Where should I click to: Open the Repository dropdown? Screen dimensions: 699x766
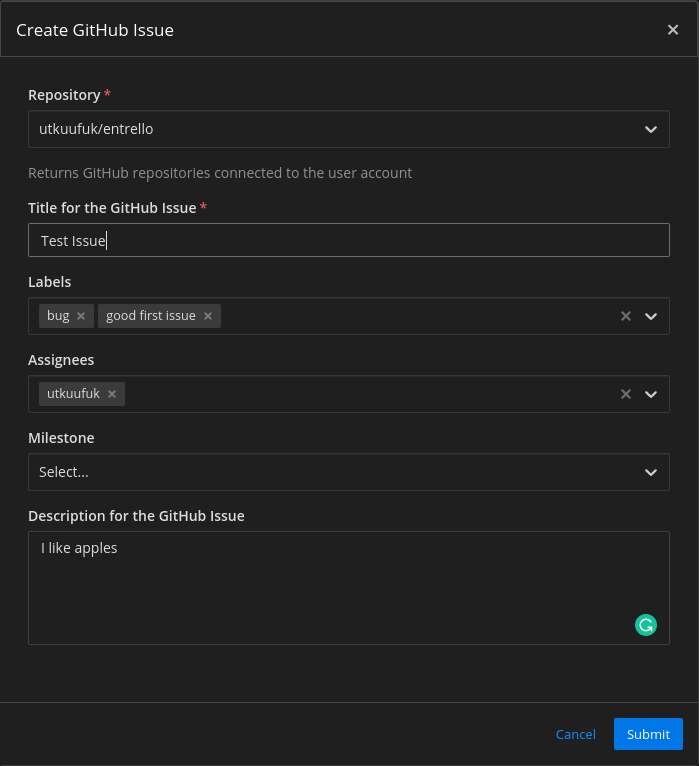[x=349, y=129]
